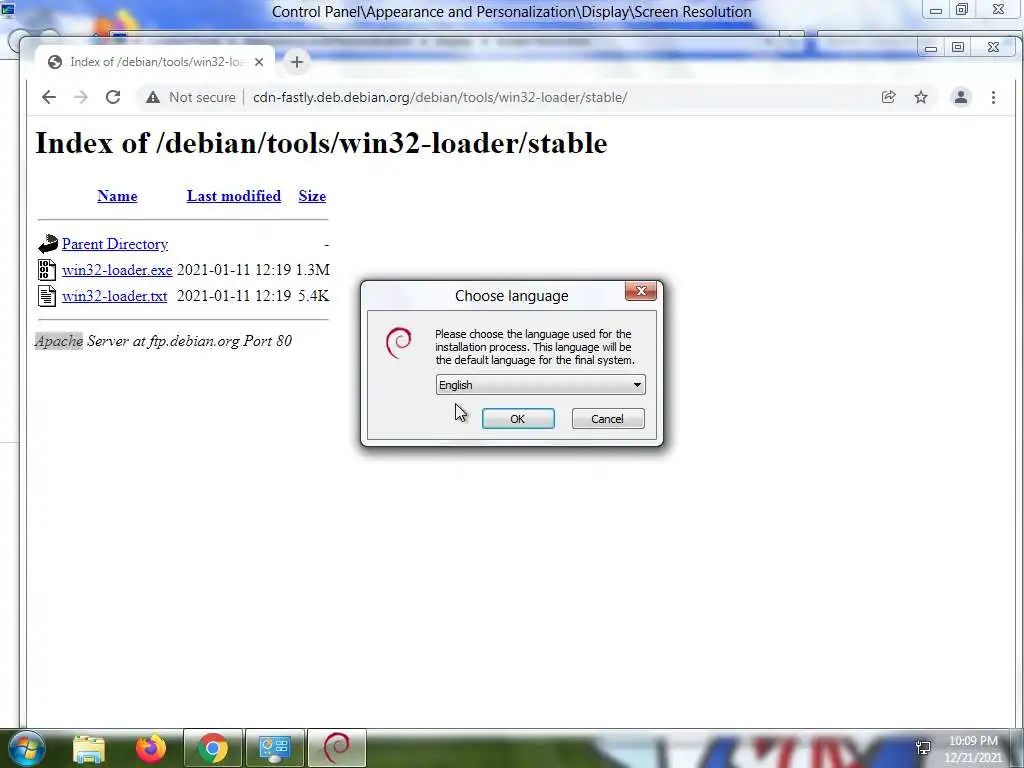1024x768 pixels.
Task: Launch Firefox from the taskbar
Action: (151, 748)
